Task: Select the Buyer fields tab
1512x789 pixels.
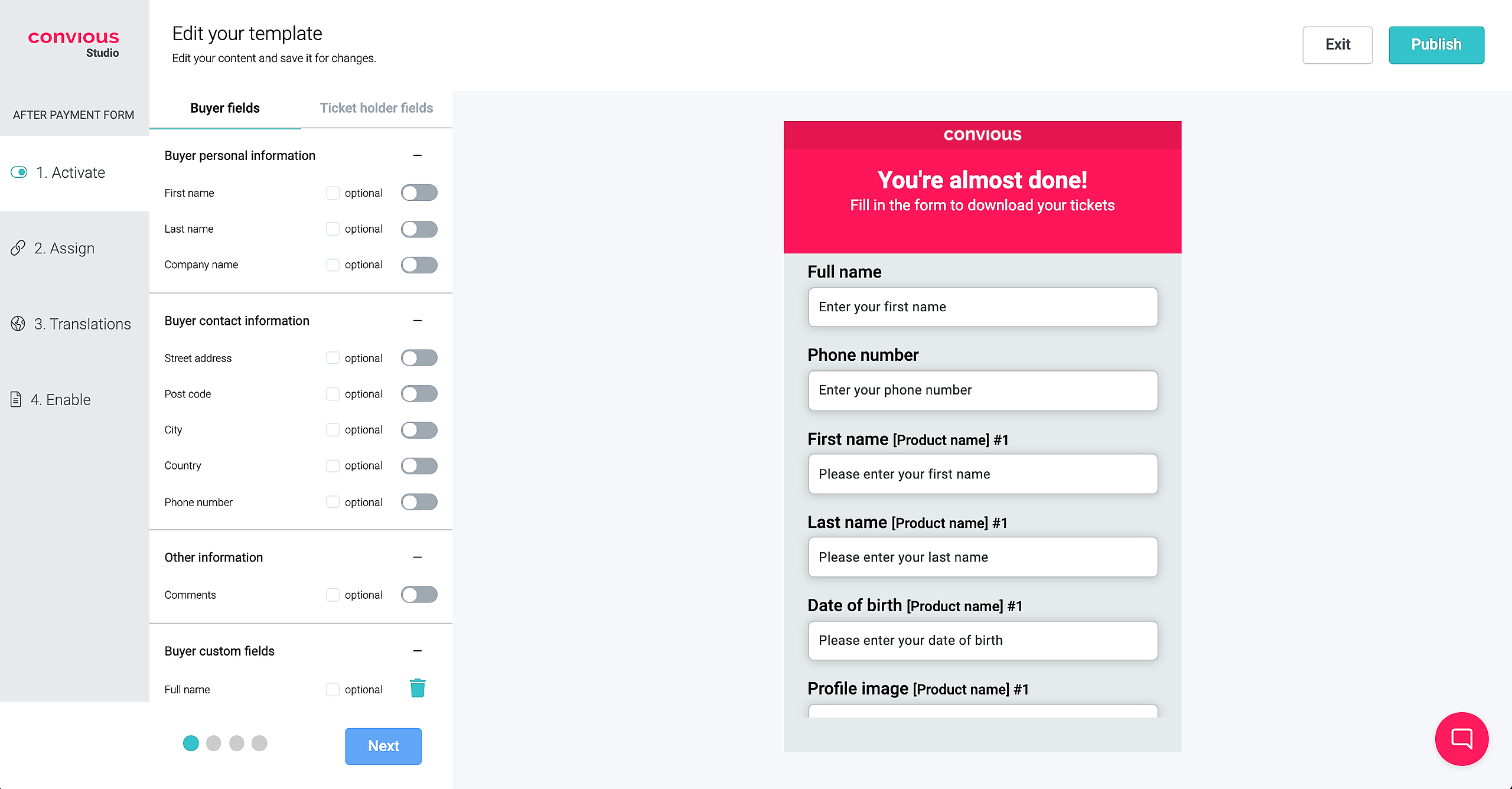Action: click(x=225, y=108)
